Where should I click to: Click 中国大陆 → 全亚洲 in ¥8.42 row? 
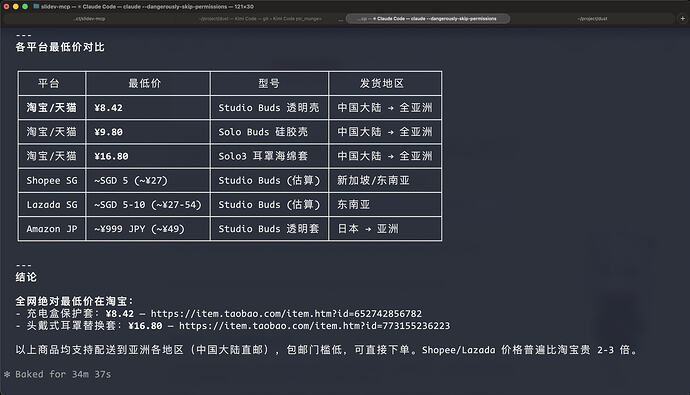click(x=385, y=108)
